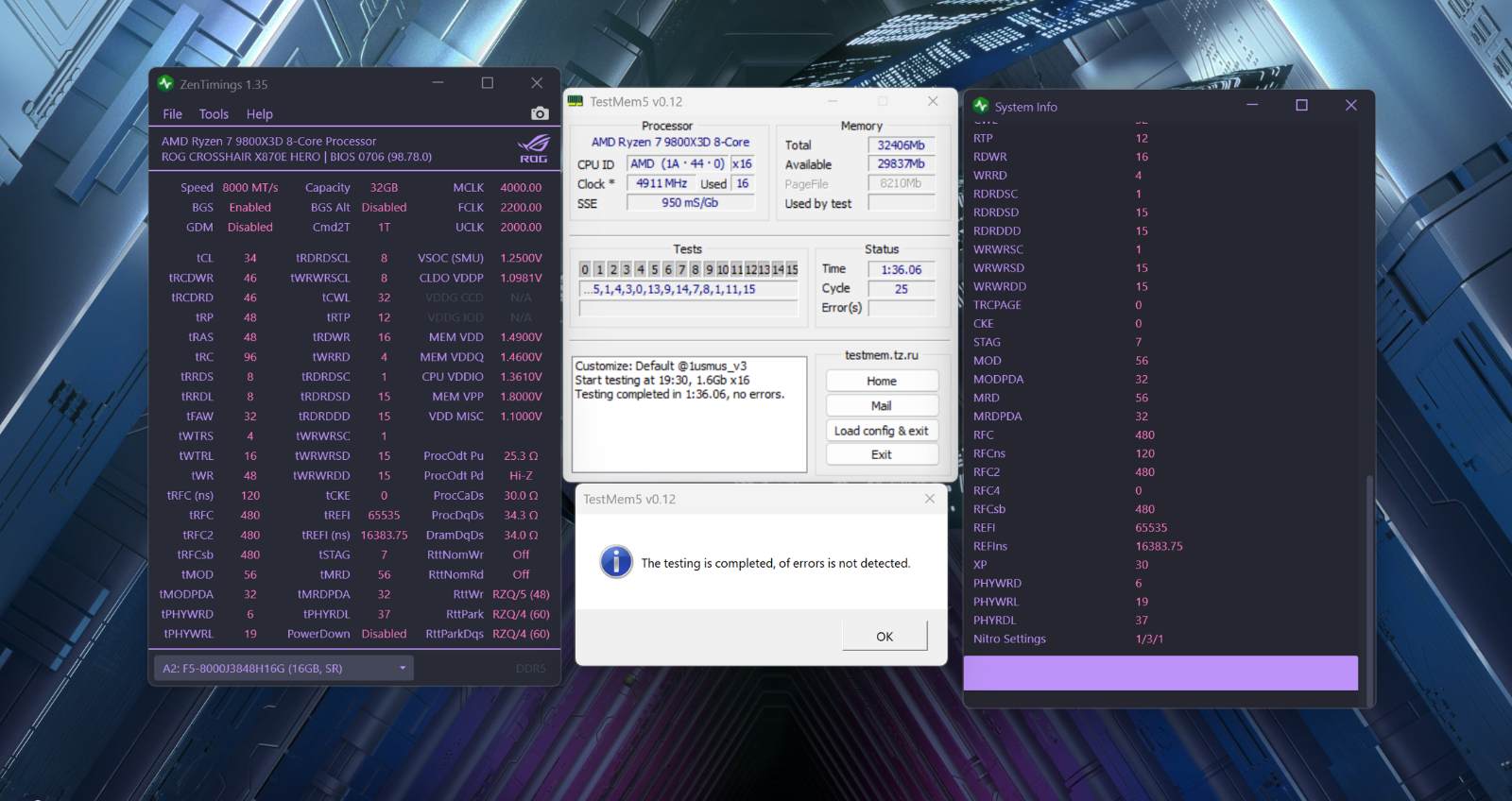Click the AMD Ryzen 7 9800X3D processor text
Viewport: 1512px width, 801px height.
coord(268,141)
